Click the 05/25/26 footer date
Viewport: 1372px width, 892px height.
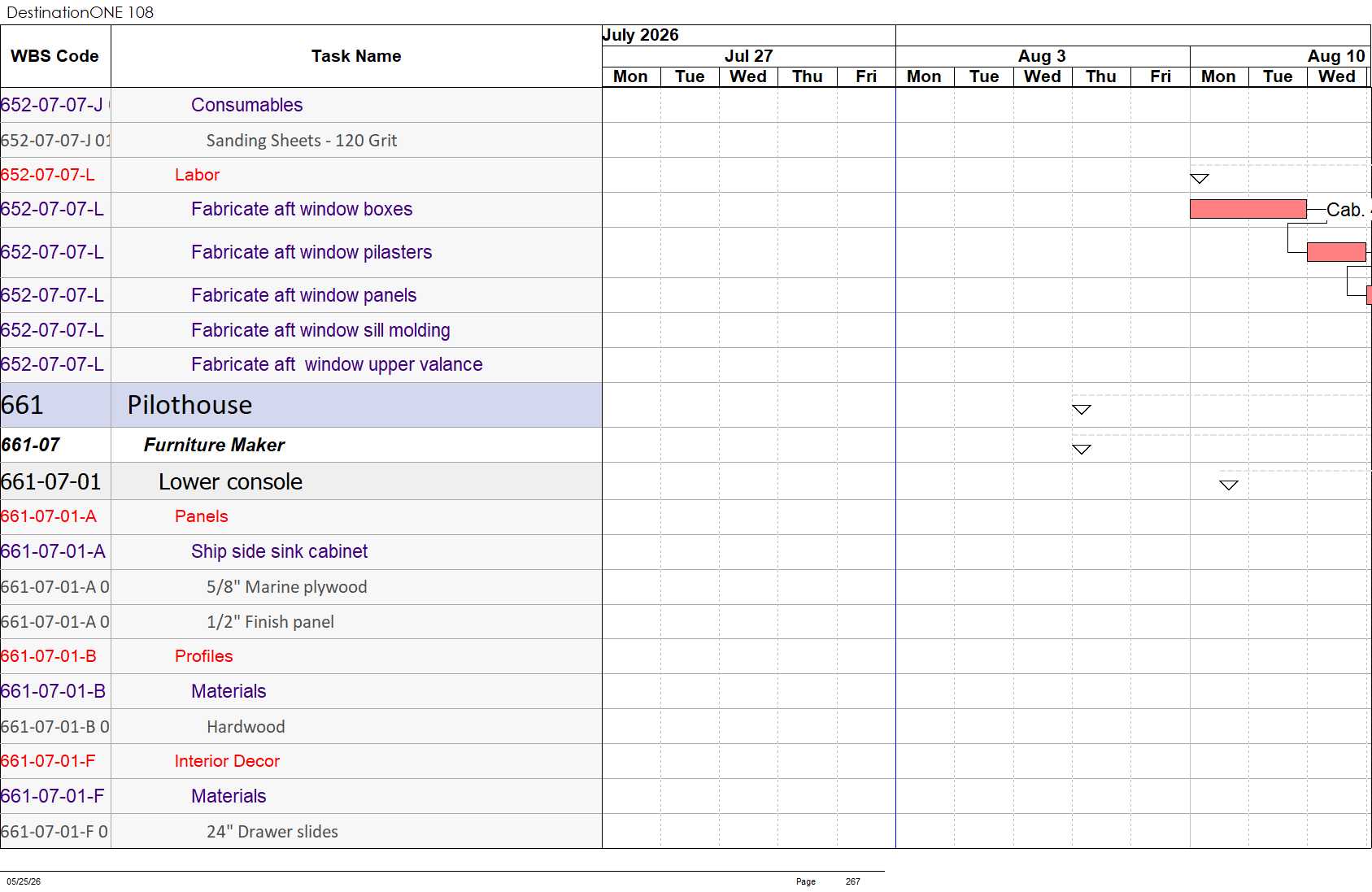click(x=24, y=881)
